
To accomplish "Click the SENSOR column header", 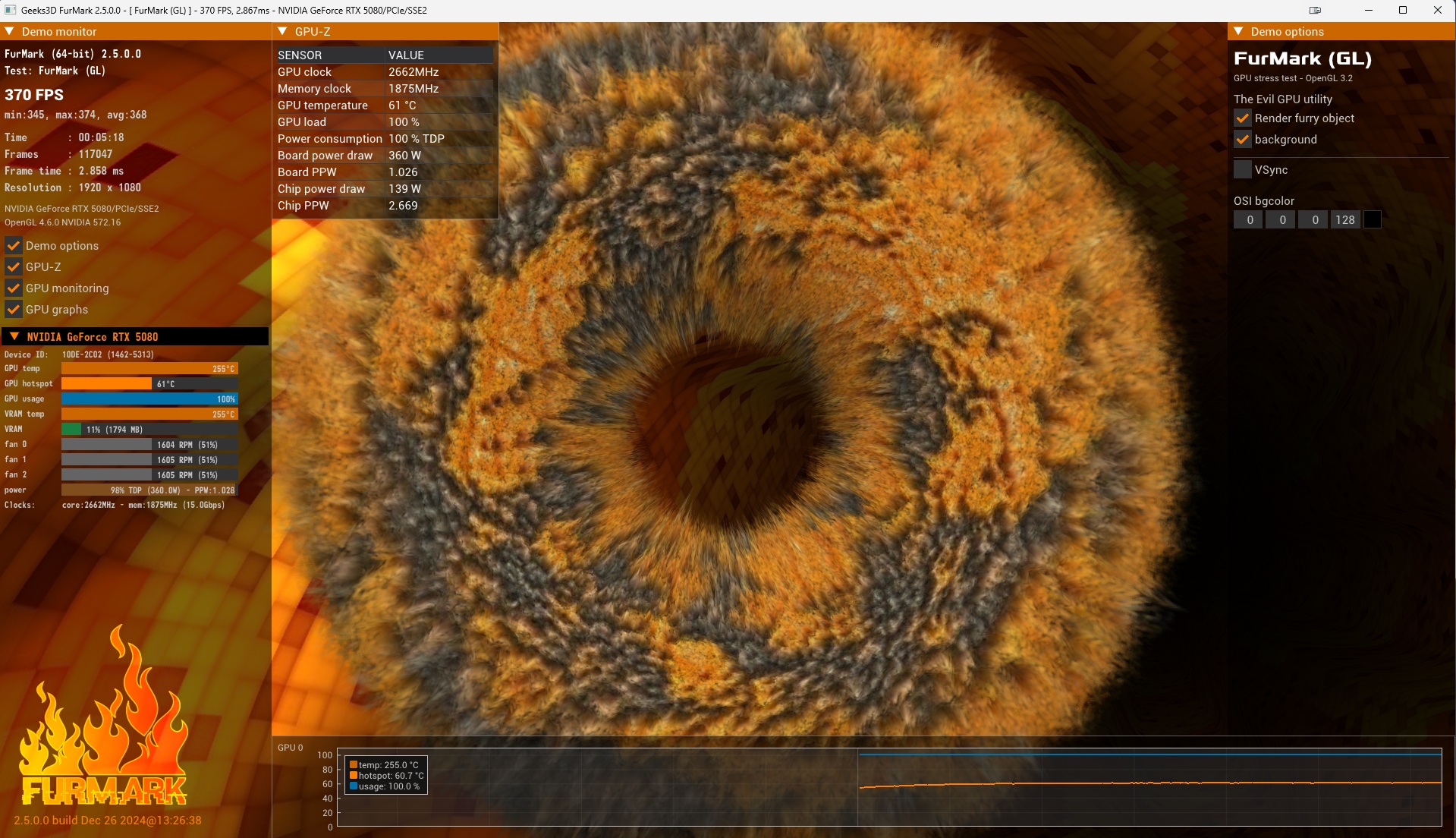I will pos(300,55).
